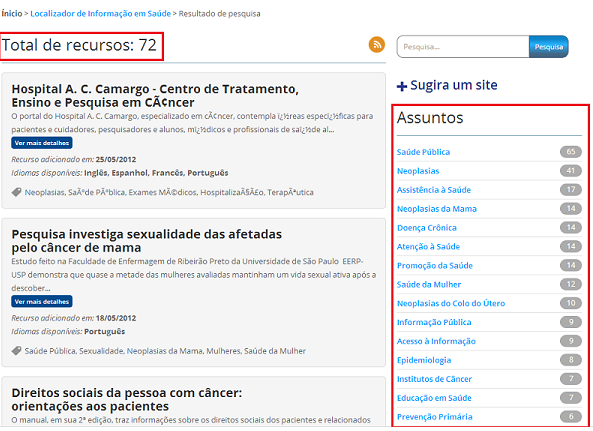Click the orange RSS feed icon
Screen dimensions: 593x431
click(x=377, y=45)
